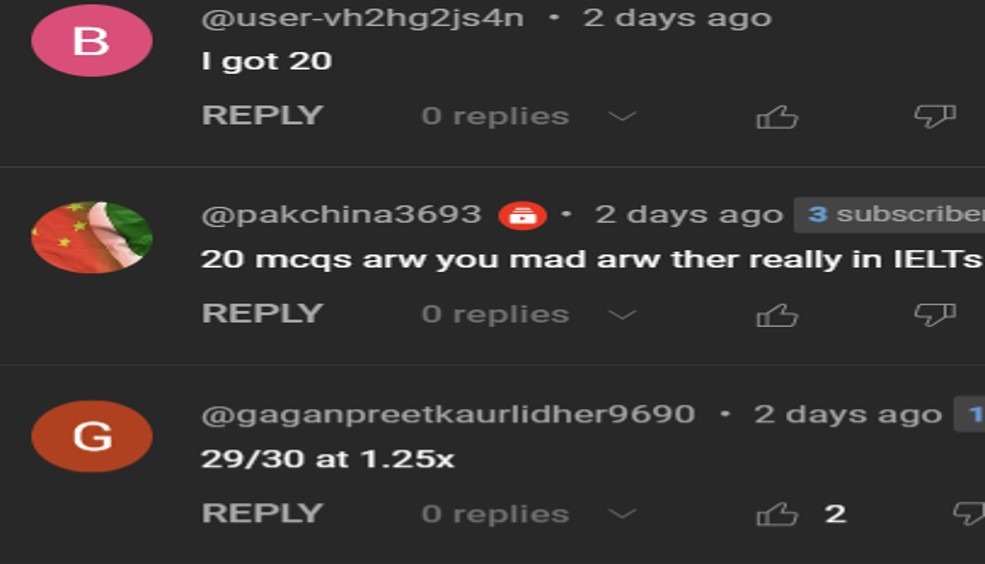The height and width of the screenshot is (564, 985).
Task: Dislike the gaganpreetkaurlidher9690 comment
Action: tap(969, 514)
